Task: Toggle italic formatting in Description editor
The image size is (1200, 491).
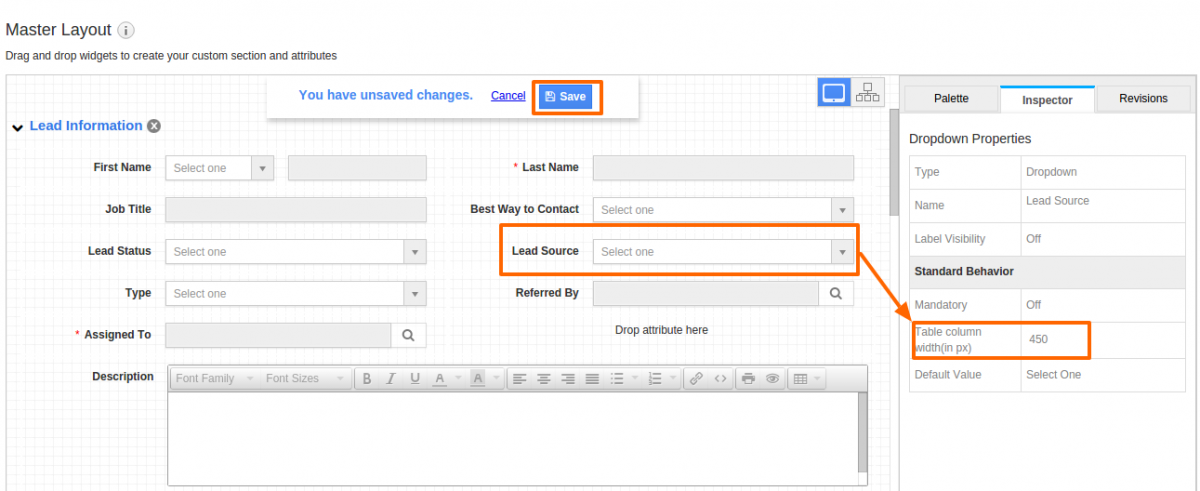Action: coord(391,379)
